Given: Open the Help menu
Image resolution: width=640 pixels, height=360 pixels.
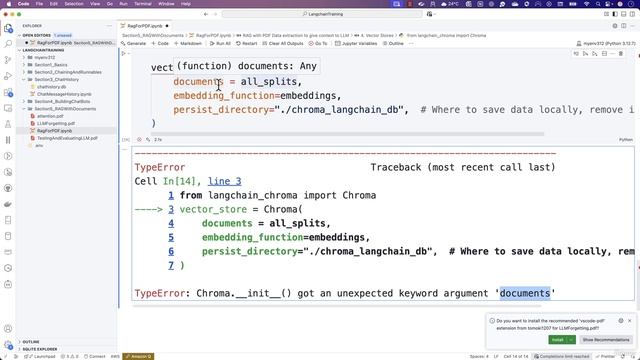Looking at the screenshot, I should pyautogui.click(x=186, y=4).
